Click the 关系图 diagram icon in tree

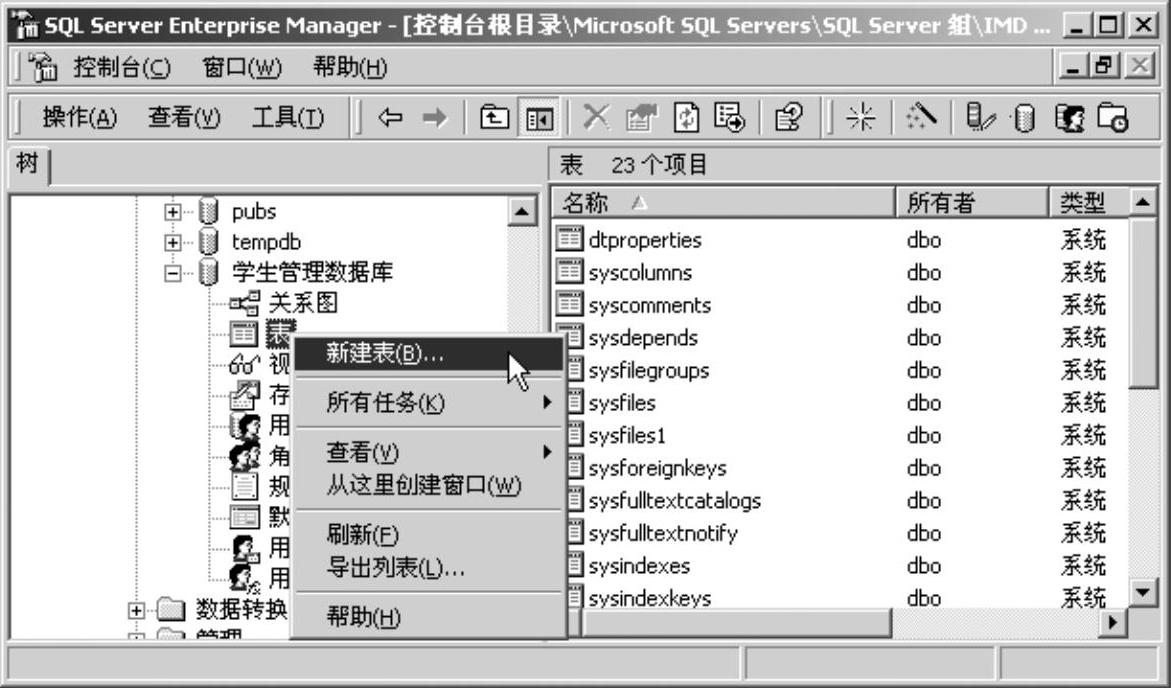click(245, 303)
